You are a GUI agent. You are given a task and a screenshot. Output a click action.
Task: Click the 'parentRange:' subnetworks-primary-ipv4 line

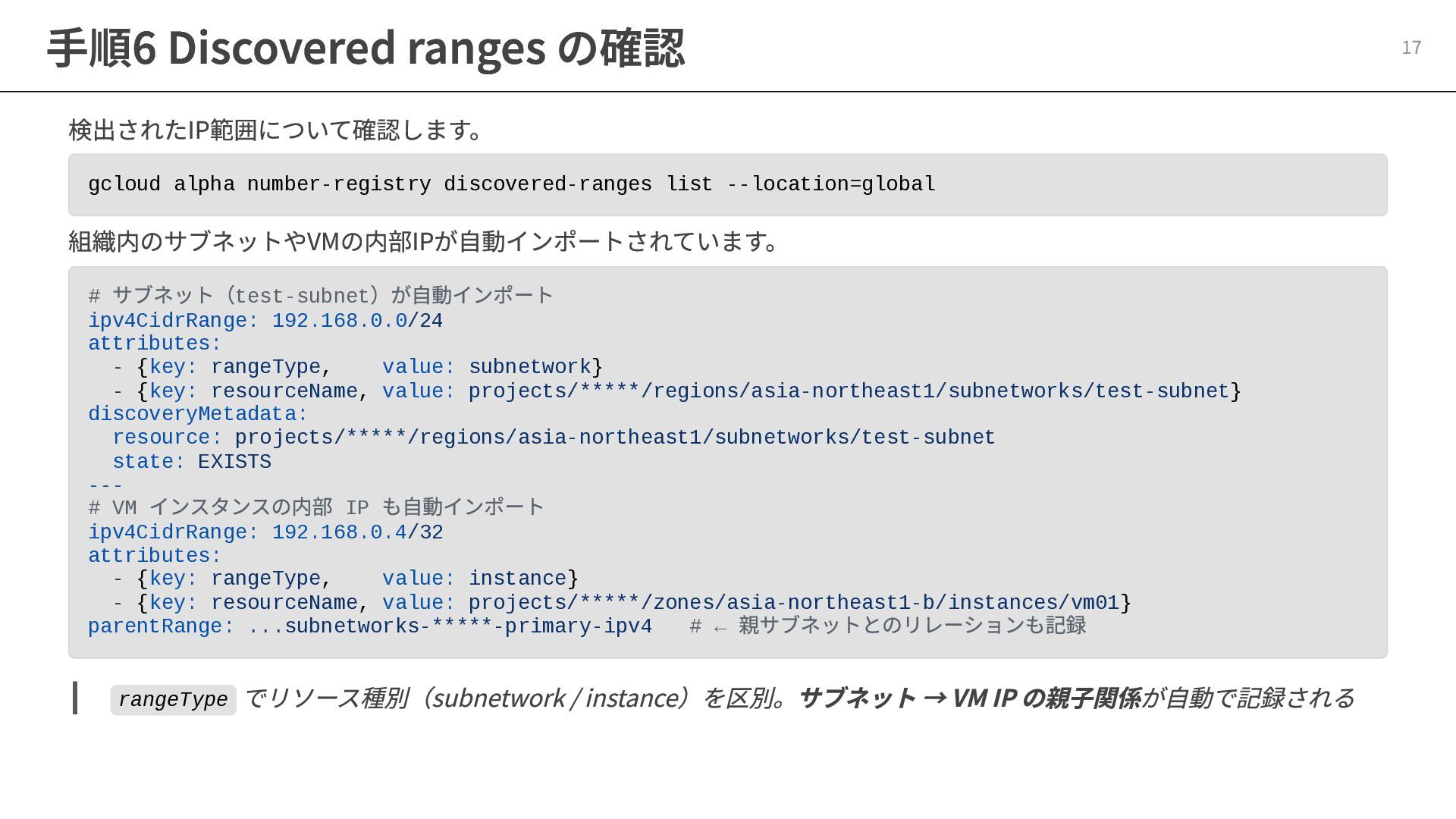coord(370,626)
